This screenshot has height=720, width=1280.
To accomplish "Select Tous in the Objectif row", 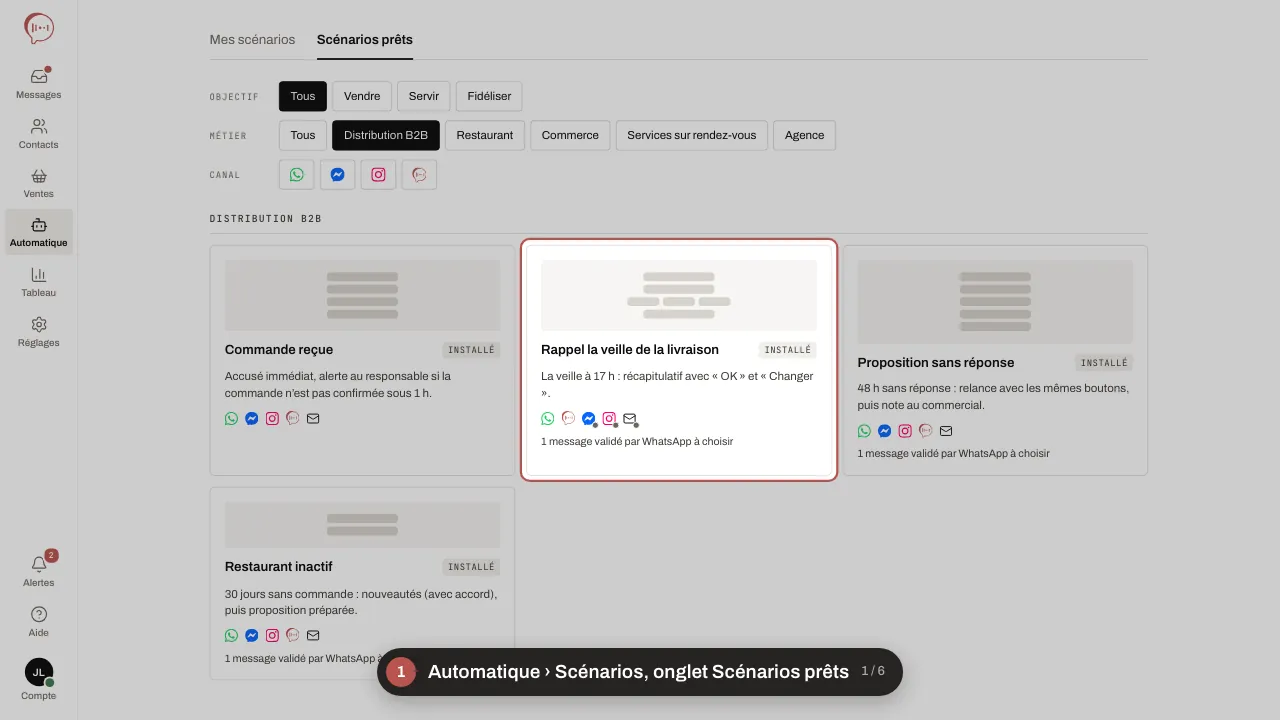I will pos(303,96).
